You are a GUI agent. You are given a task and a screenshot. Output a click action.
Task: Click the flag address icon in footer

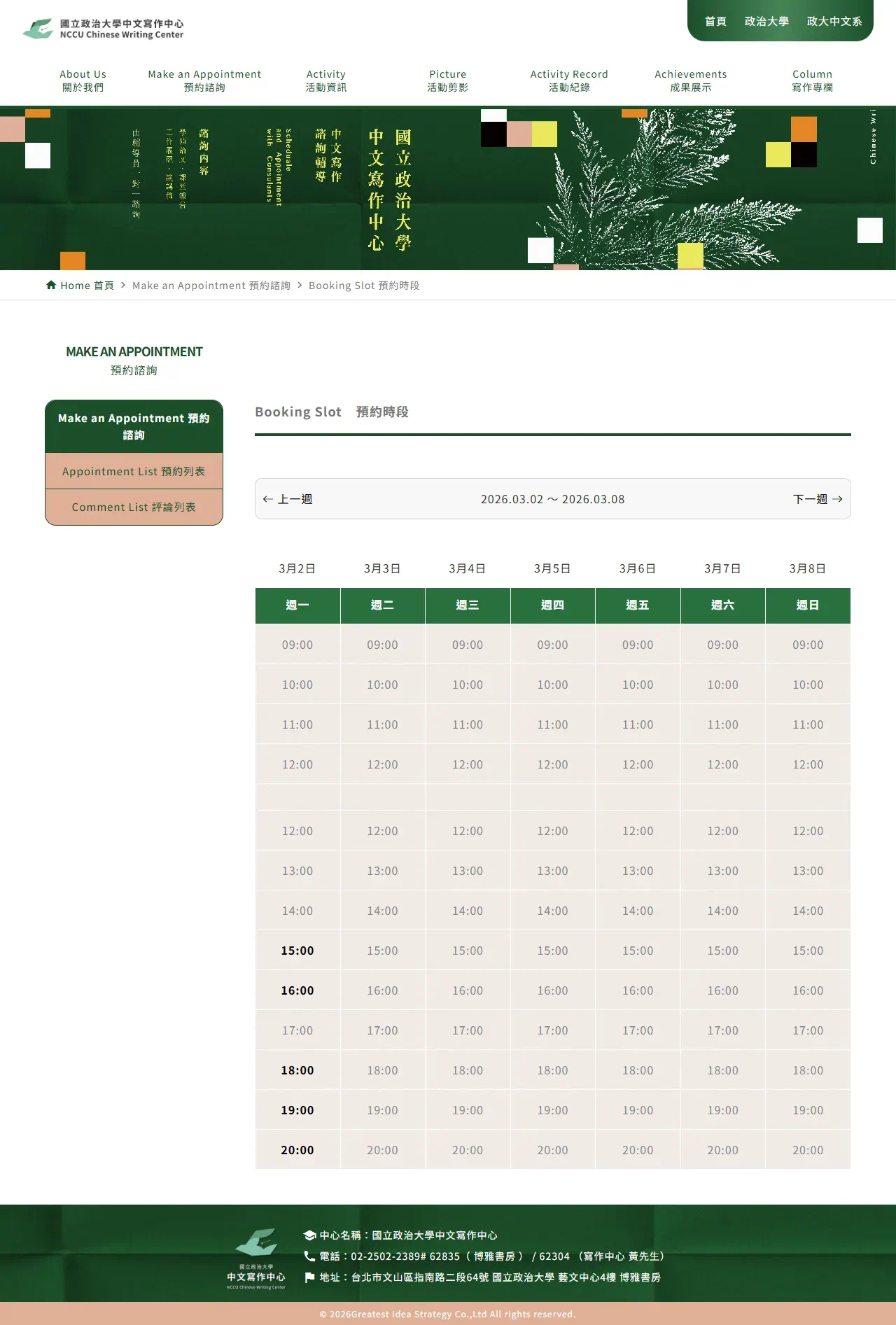pos(309,1277)
